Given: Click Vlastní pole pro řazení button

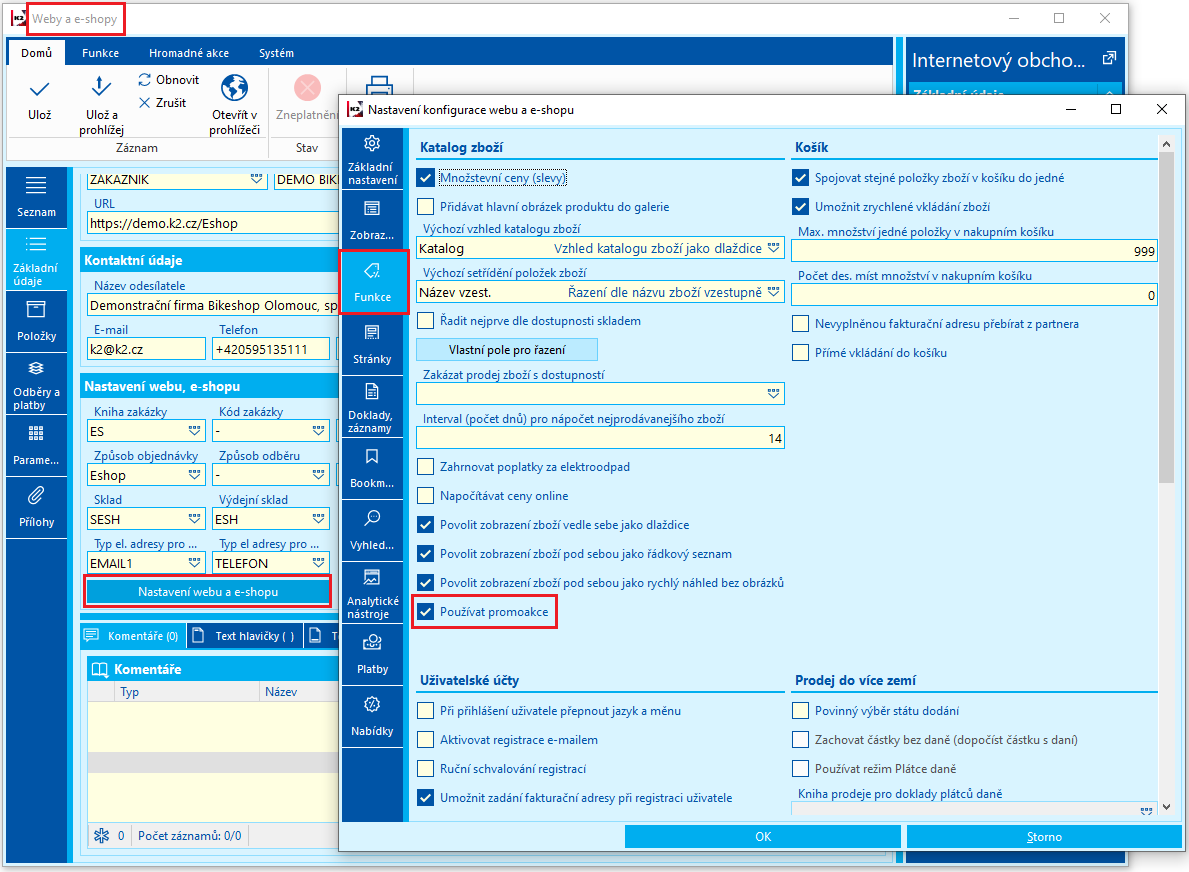Looking at the screenshot, I should (x=507, y=350).
